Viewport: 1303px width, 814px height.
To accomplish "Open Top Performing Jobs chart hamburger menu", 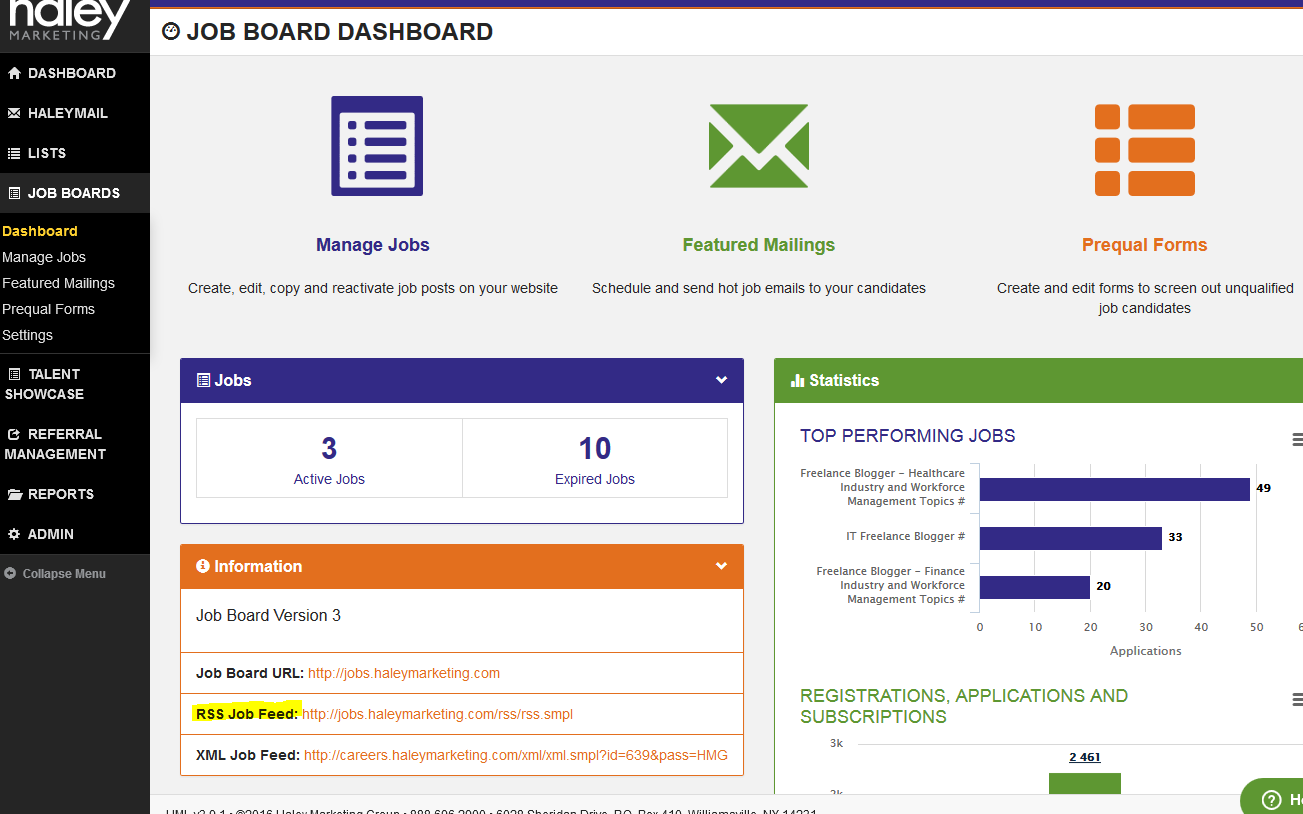I will coord(1297,439).
